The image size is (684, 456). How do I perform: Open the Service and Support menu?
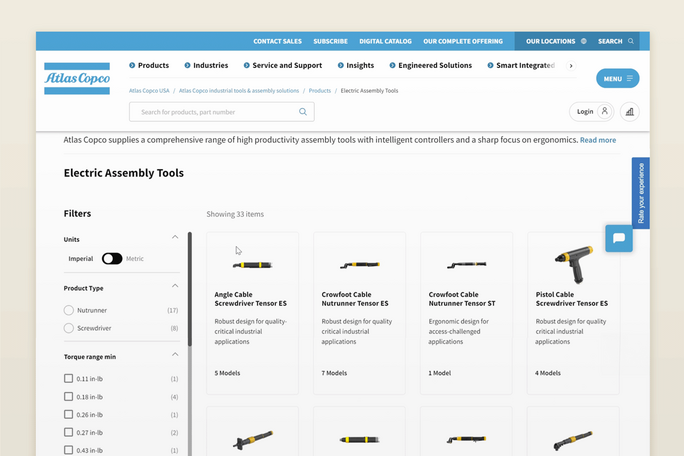pos(286,66)
